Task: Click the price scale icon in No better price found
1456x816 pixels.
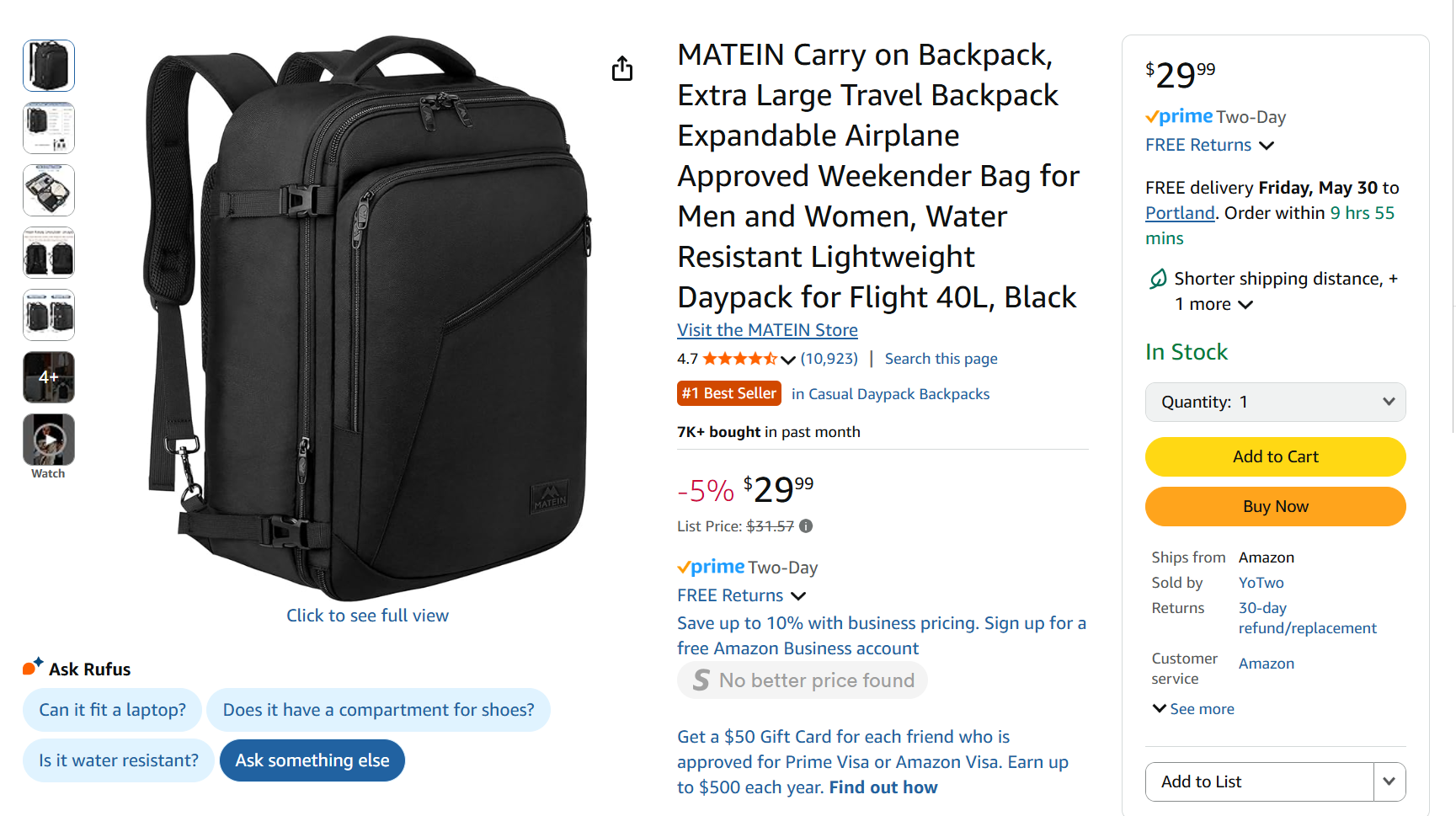Action: coord(700,680)
